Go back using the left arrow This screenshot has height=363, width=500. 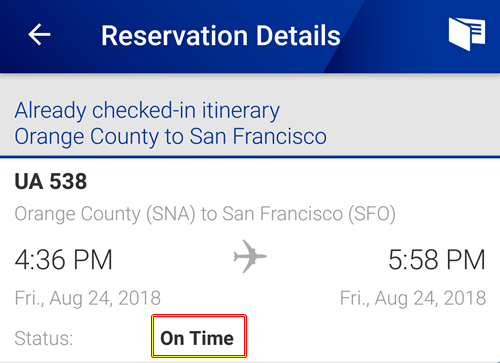39,34
